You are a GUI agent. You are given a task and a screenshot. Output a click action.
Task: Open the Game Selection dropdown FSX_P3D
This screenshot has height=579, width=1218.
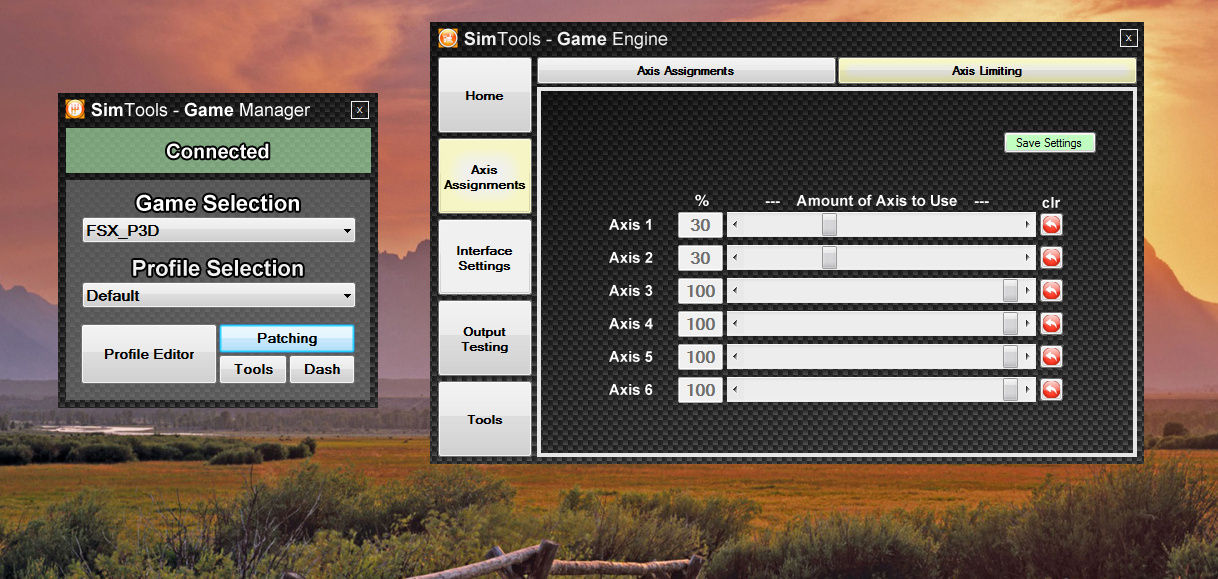tap(218, 231)
